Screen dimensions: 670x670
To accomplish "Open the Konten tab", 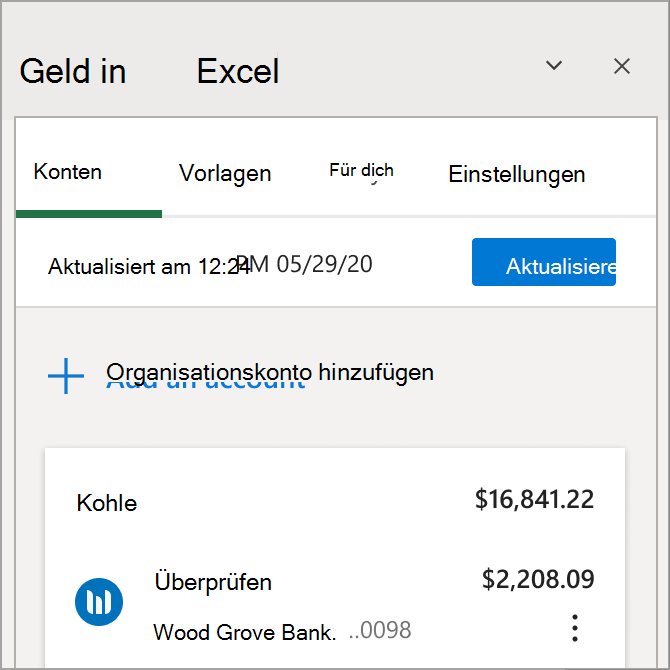I will pos(68,172).
